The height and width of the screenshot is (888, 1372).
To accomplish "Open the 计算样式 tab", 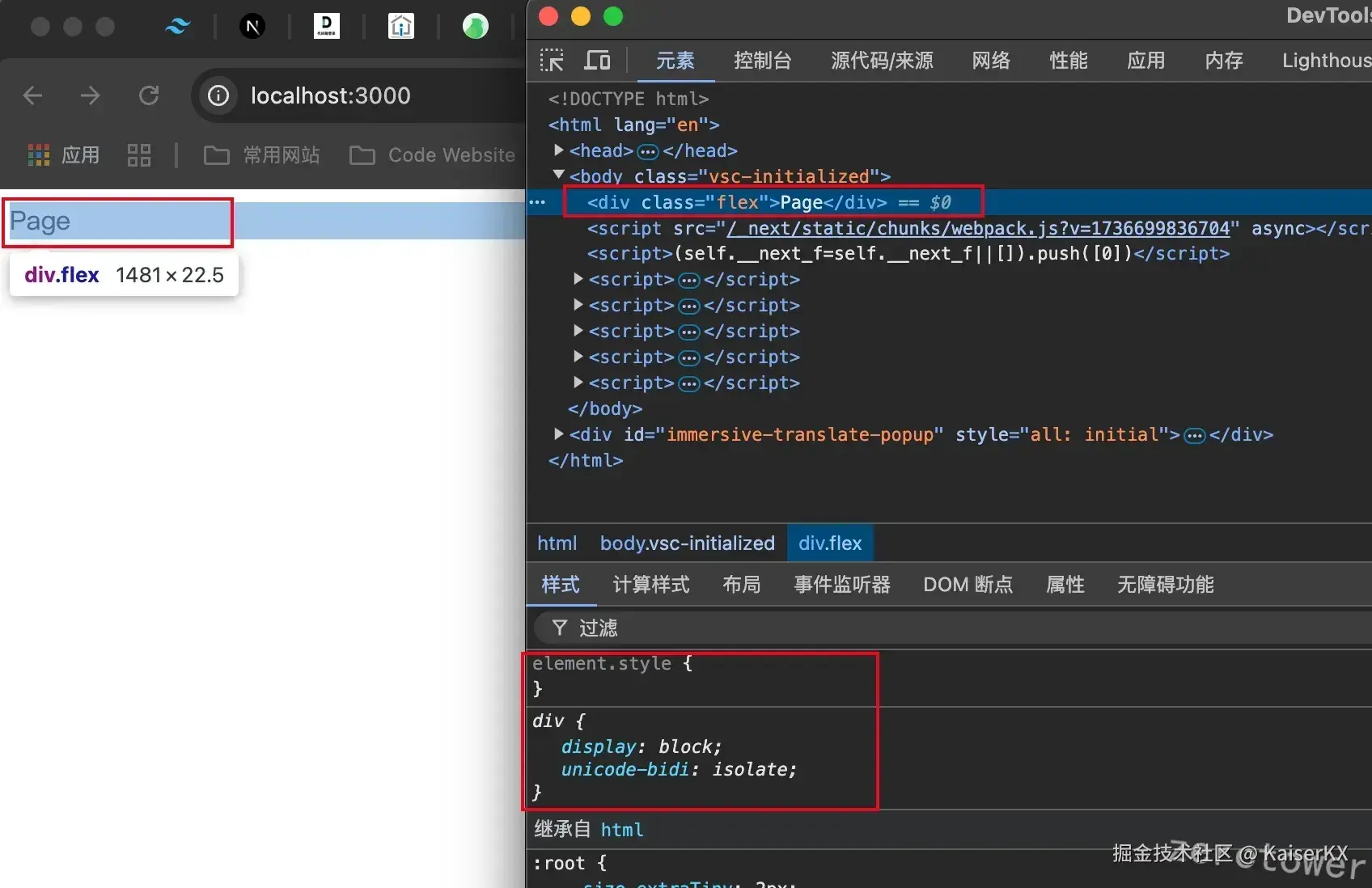I will (651, 585).
